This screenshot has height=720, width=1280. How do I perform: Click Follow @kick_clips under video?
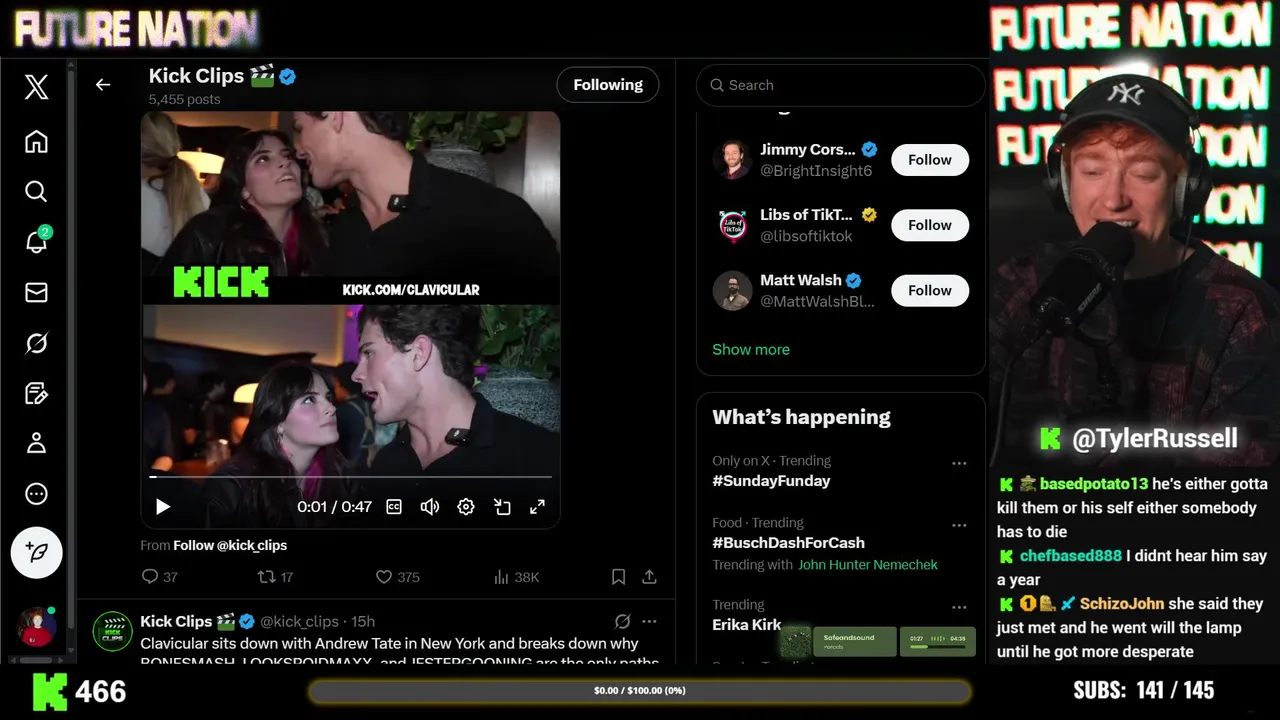pos(230,545)
